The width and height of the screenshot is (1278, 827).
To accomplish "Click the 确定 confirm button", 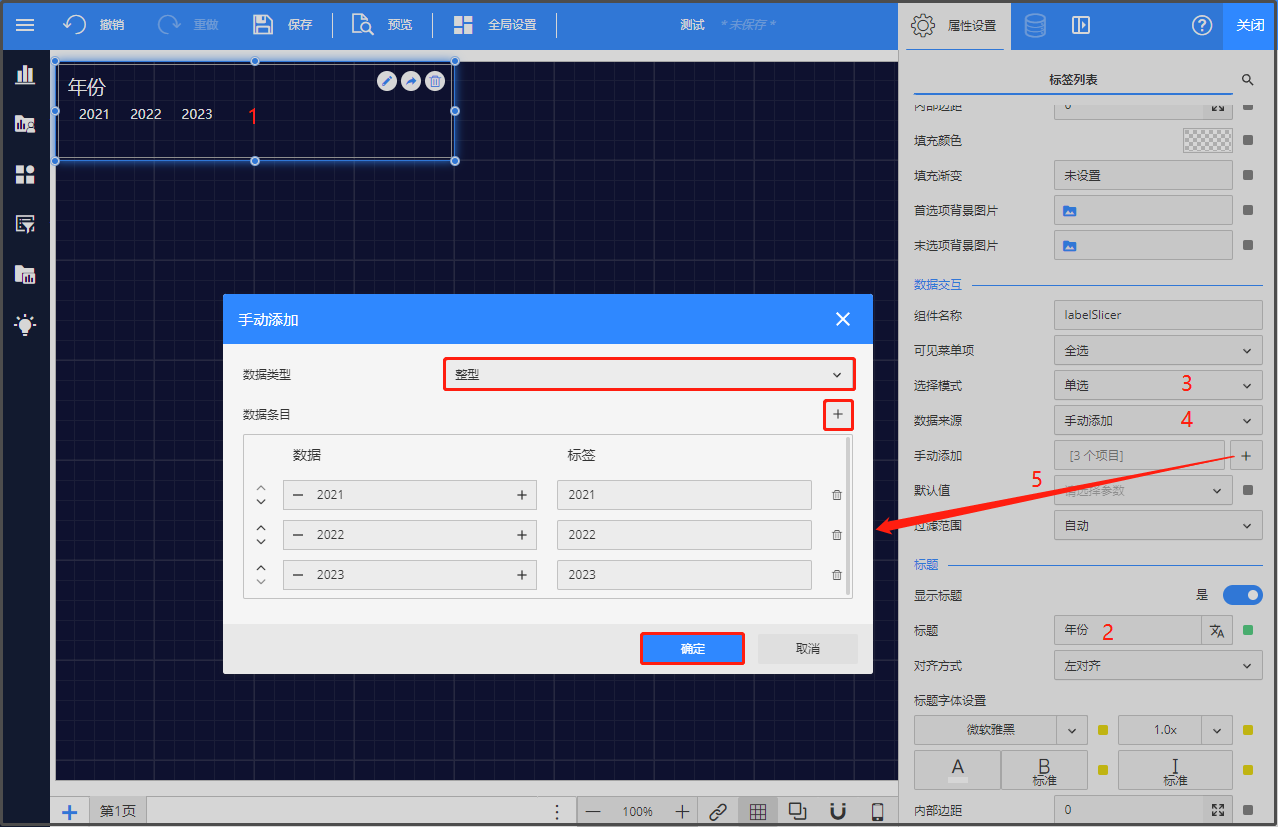I will click(x=692, y=649).
